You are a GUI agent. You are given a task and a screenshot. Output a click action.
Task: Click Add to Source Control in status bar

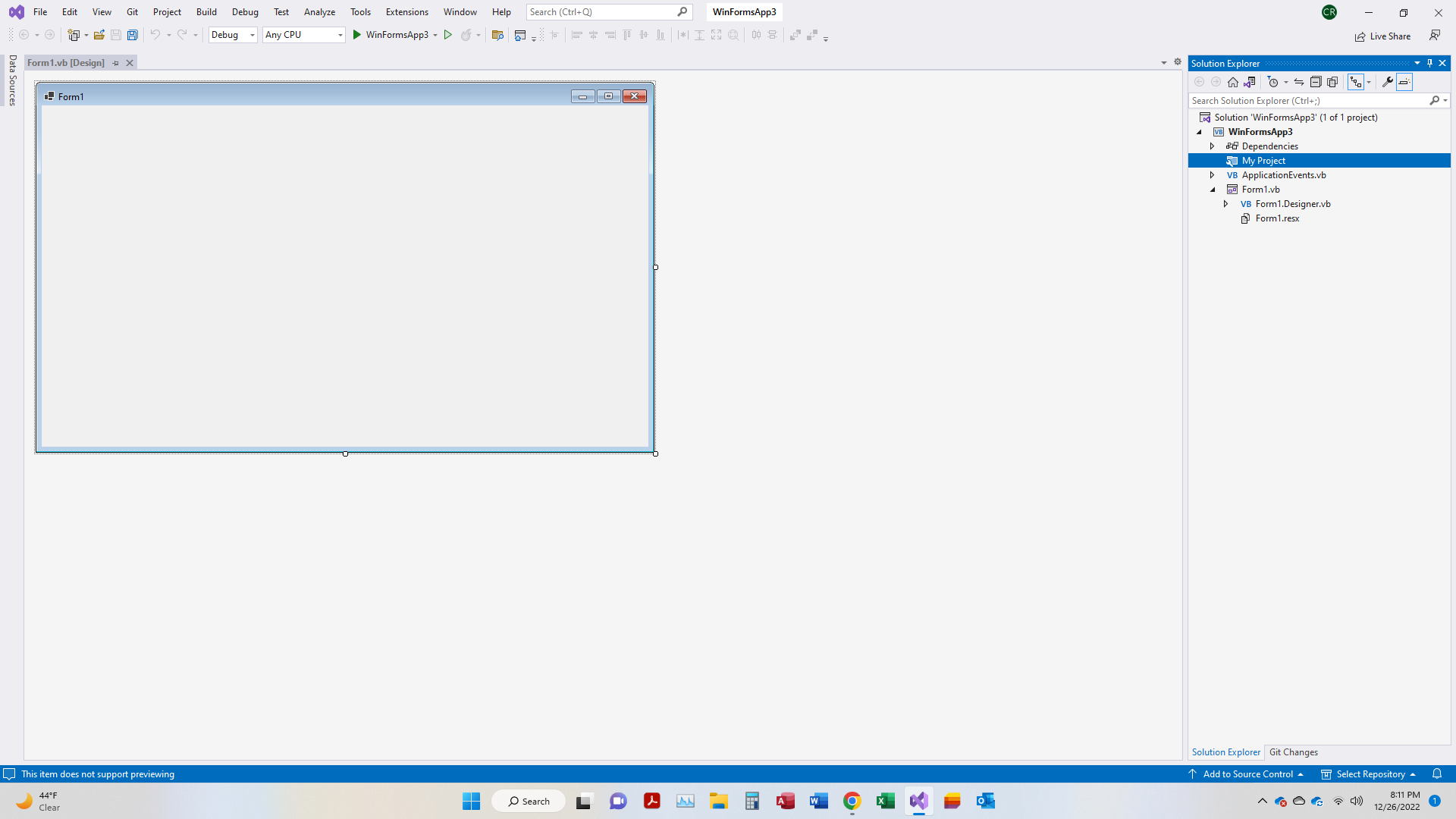click(x=1247, y=774)
